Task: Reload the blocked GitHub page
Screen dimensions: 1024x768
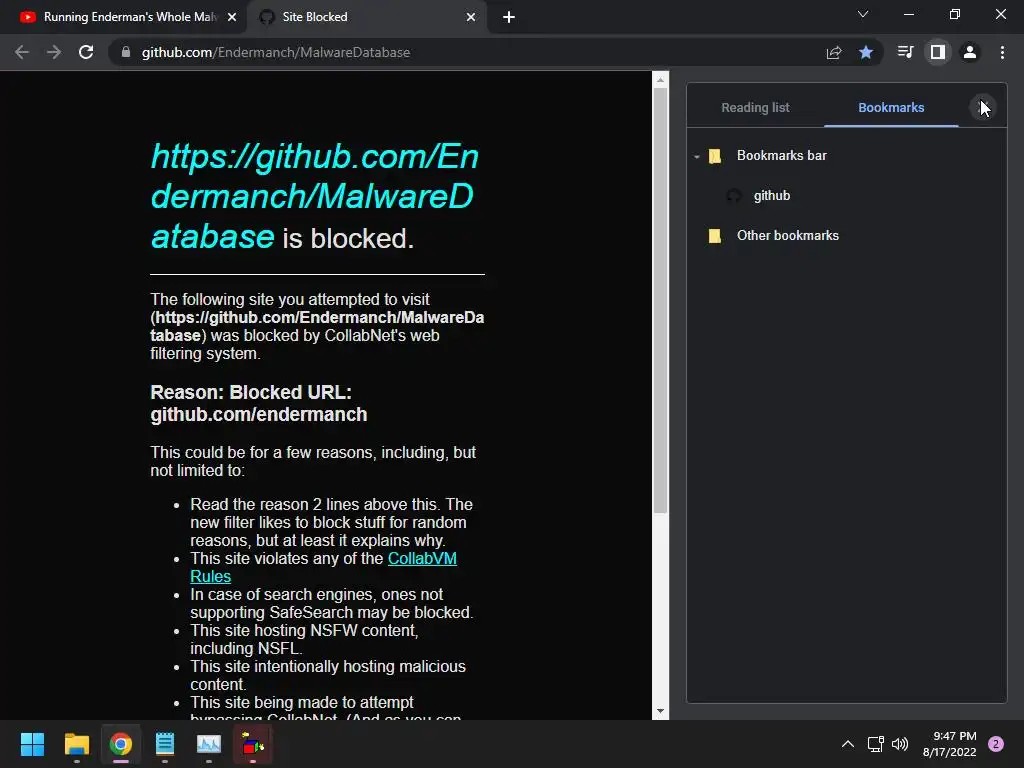Action: point(86,52)
